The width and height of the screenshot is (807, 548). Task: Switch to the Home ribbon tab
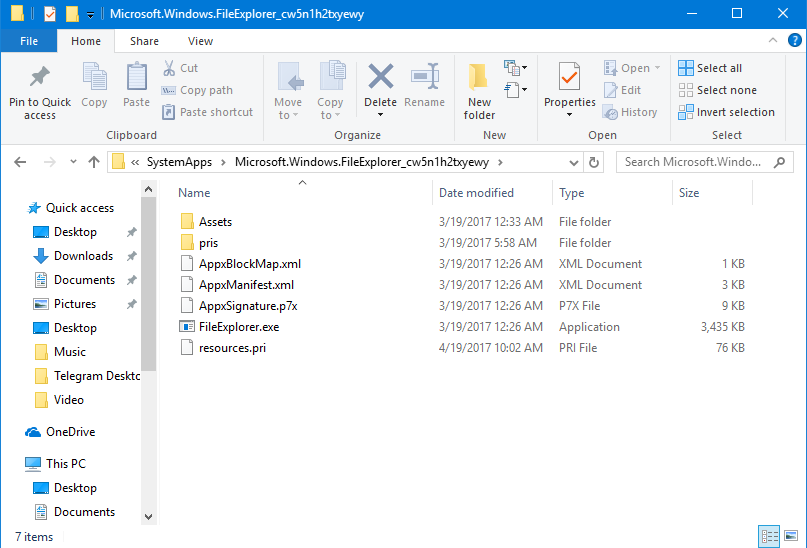click(86, 41)
